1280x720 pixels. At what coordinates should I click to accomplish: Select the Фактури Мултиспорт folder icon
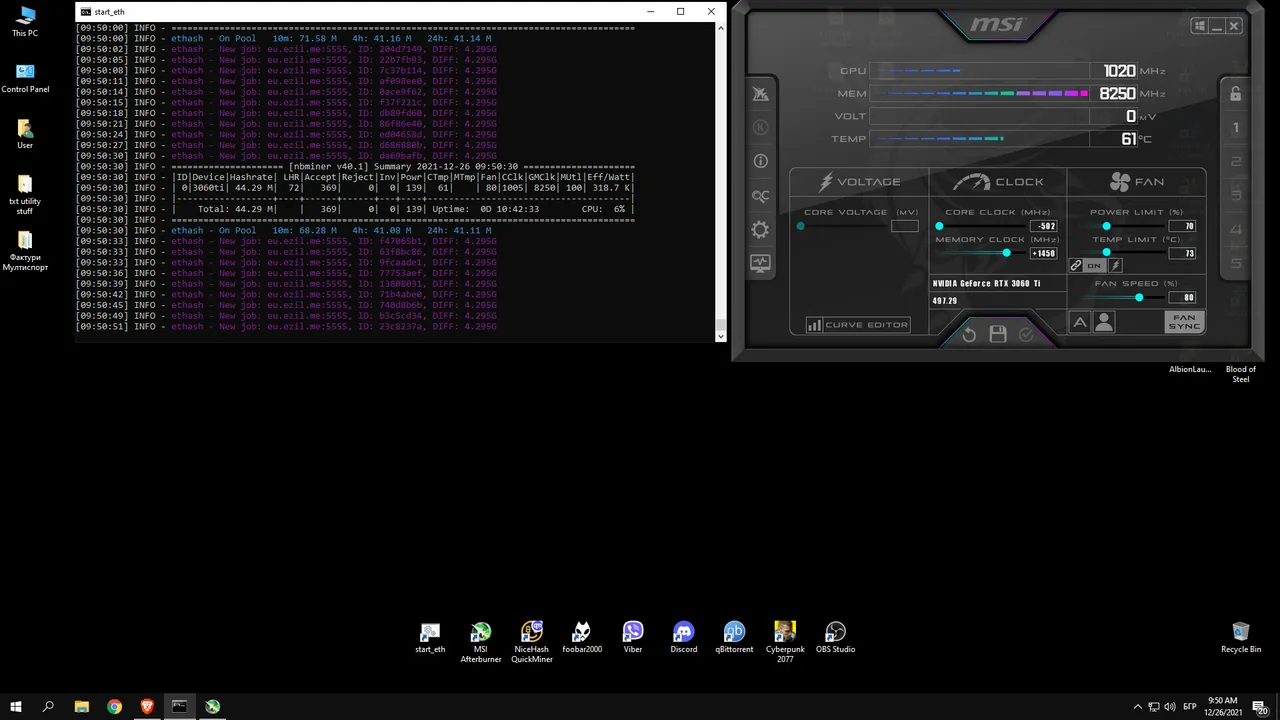pyautogui.click(x=25, y=251)
